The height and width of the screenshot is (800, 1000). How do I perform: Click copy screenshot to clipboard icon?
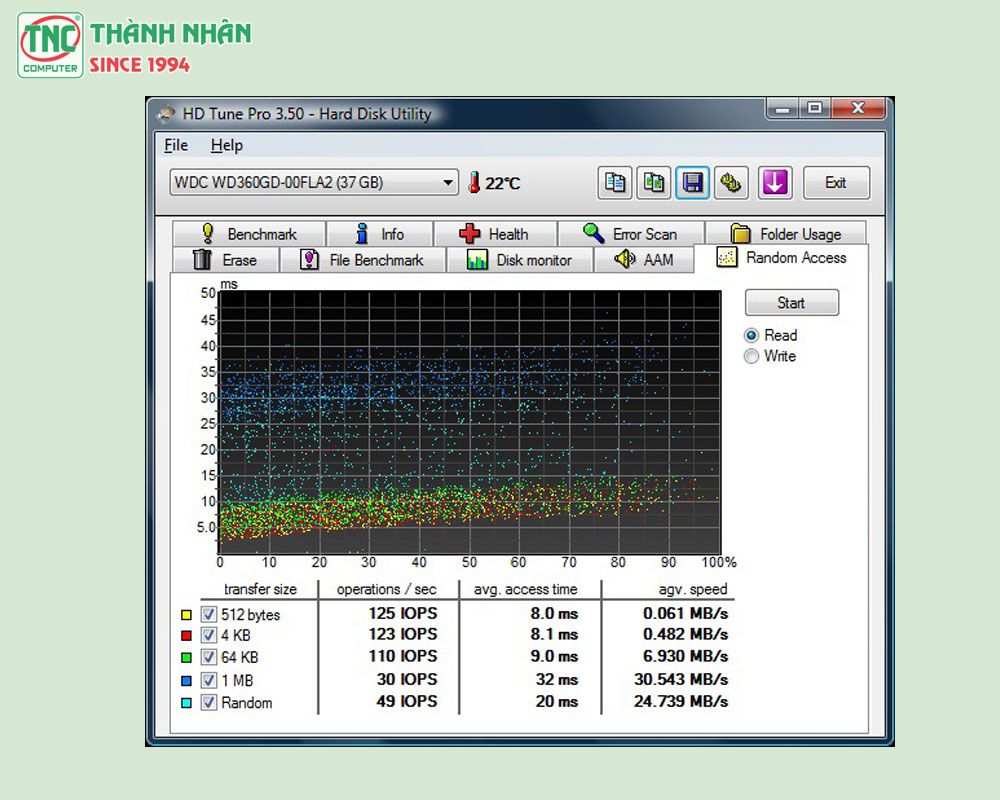(x=654, y=183)
